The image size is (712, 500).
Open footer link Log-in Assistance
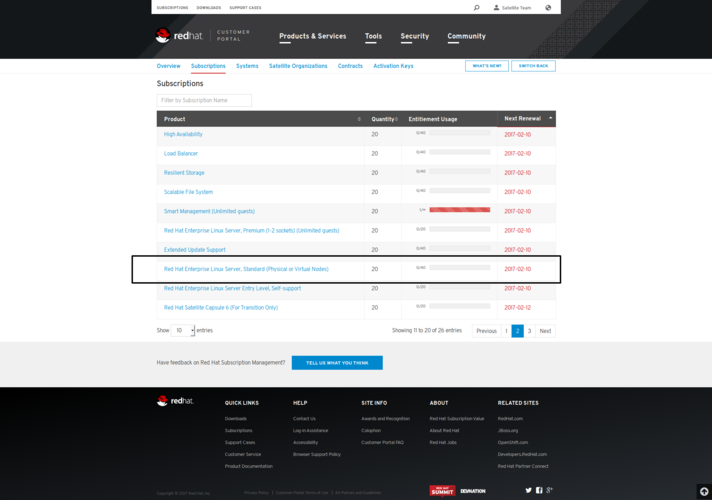pyautogui.click(x=310, y=431)
